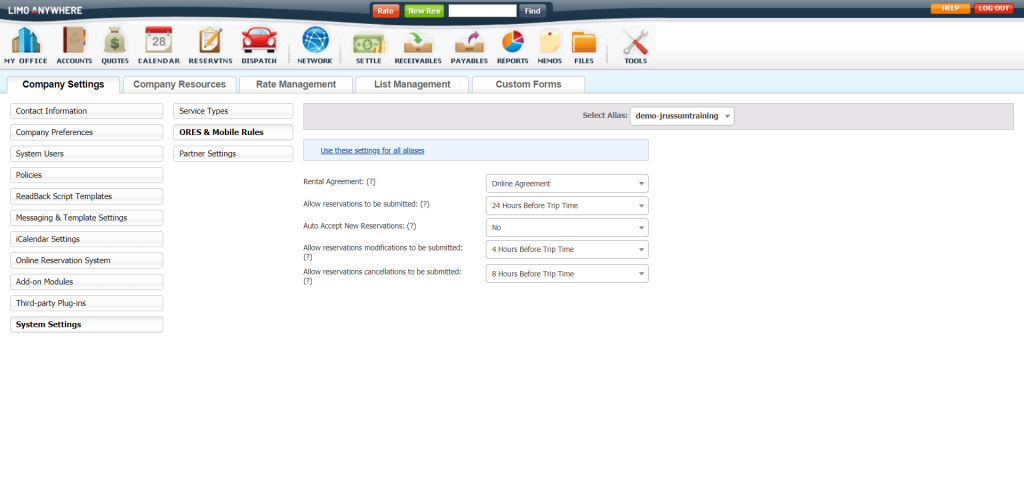The width and height of the screenshot is (1024, 482).
Task: Open the My Office building icon
Action: click(x=25, y=42)
